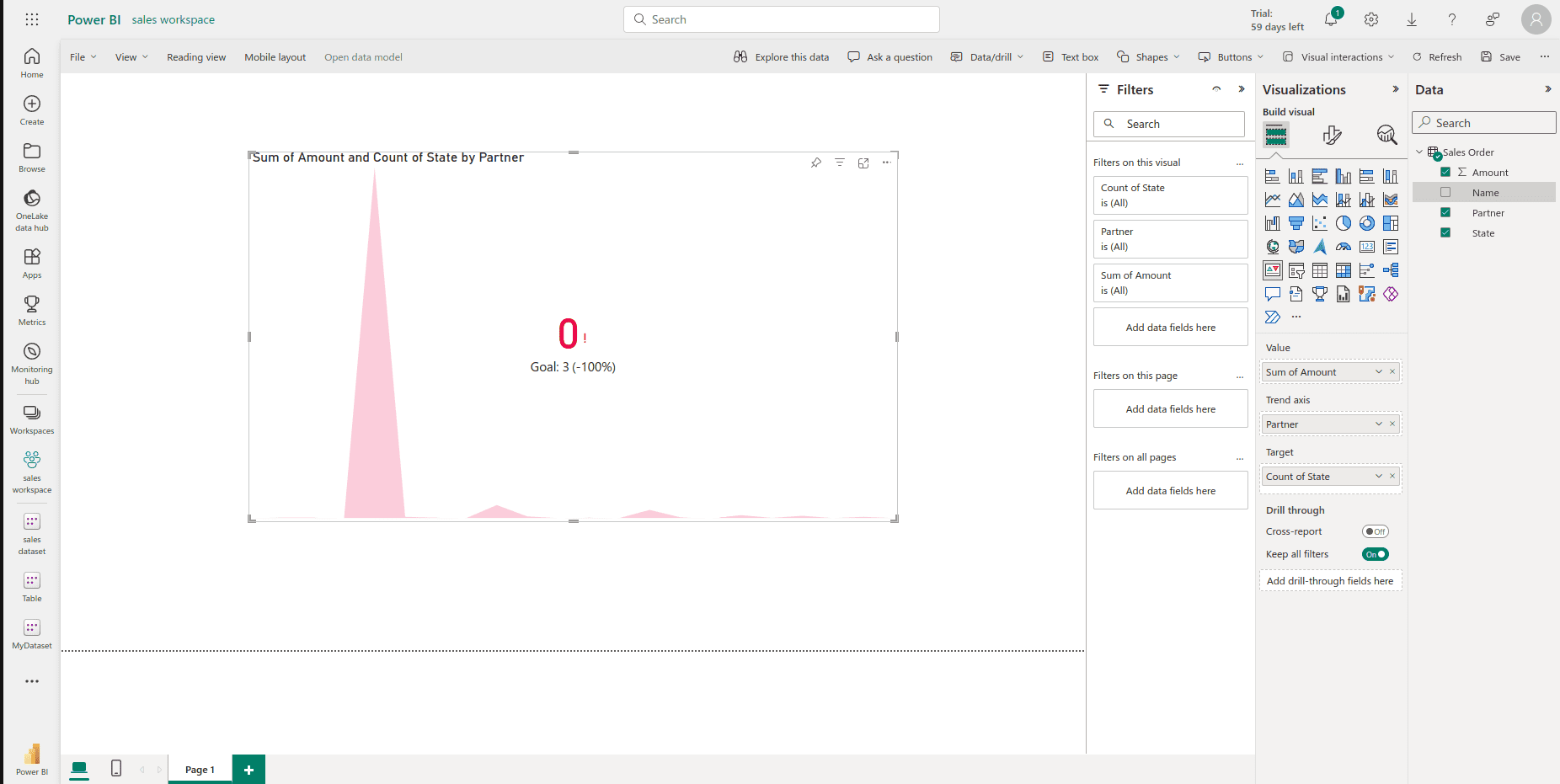The image size is (1560, 784).
Task: Collapse the Visualizations pane
Action: (x=1396, y=89)
